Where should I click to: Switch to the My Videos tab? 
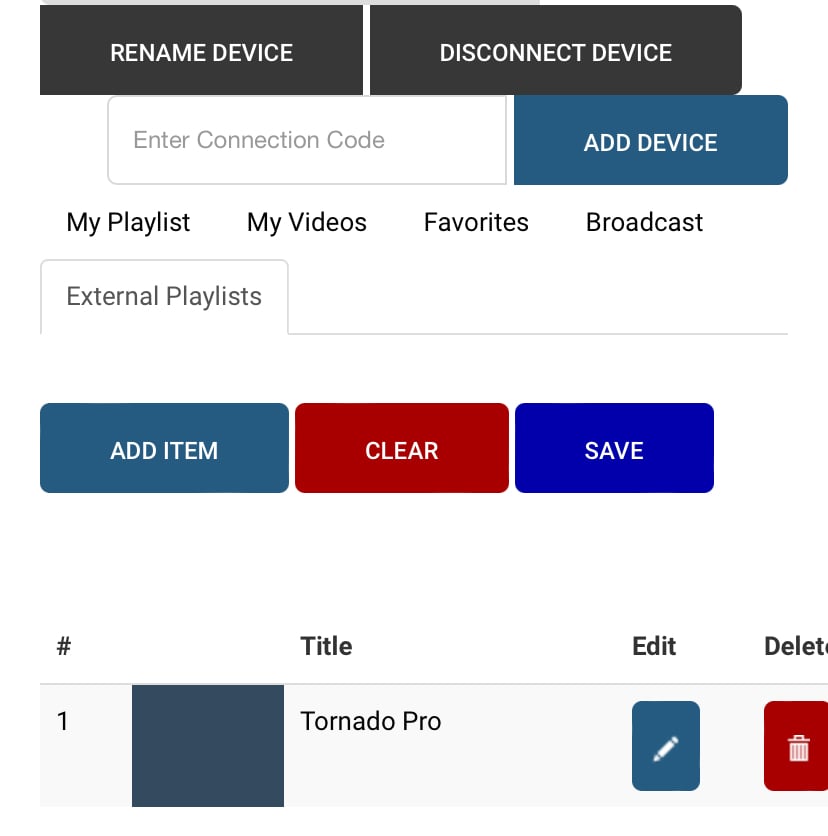point(307,222)
